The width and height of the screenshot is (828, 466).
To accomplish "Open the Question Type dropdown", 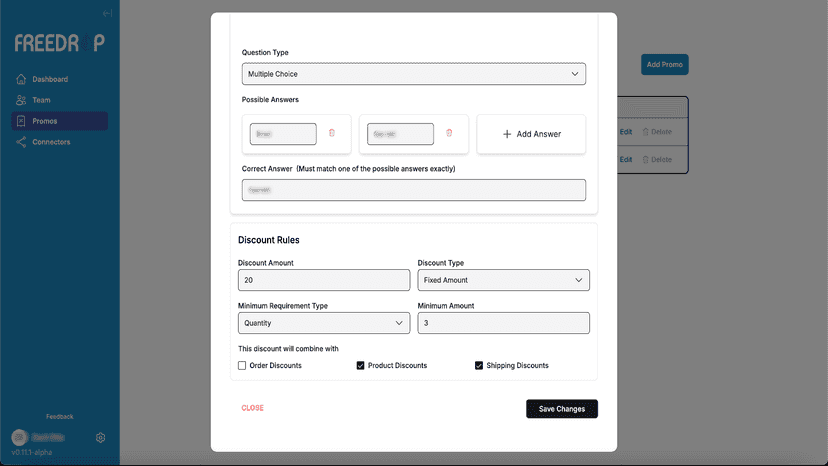I will 413,74.
